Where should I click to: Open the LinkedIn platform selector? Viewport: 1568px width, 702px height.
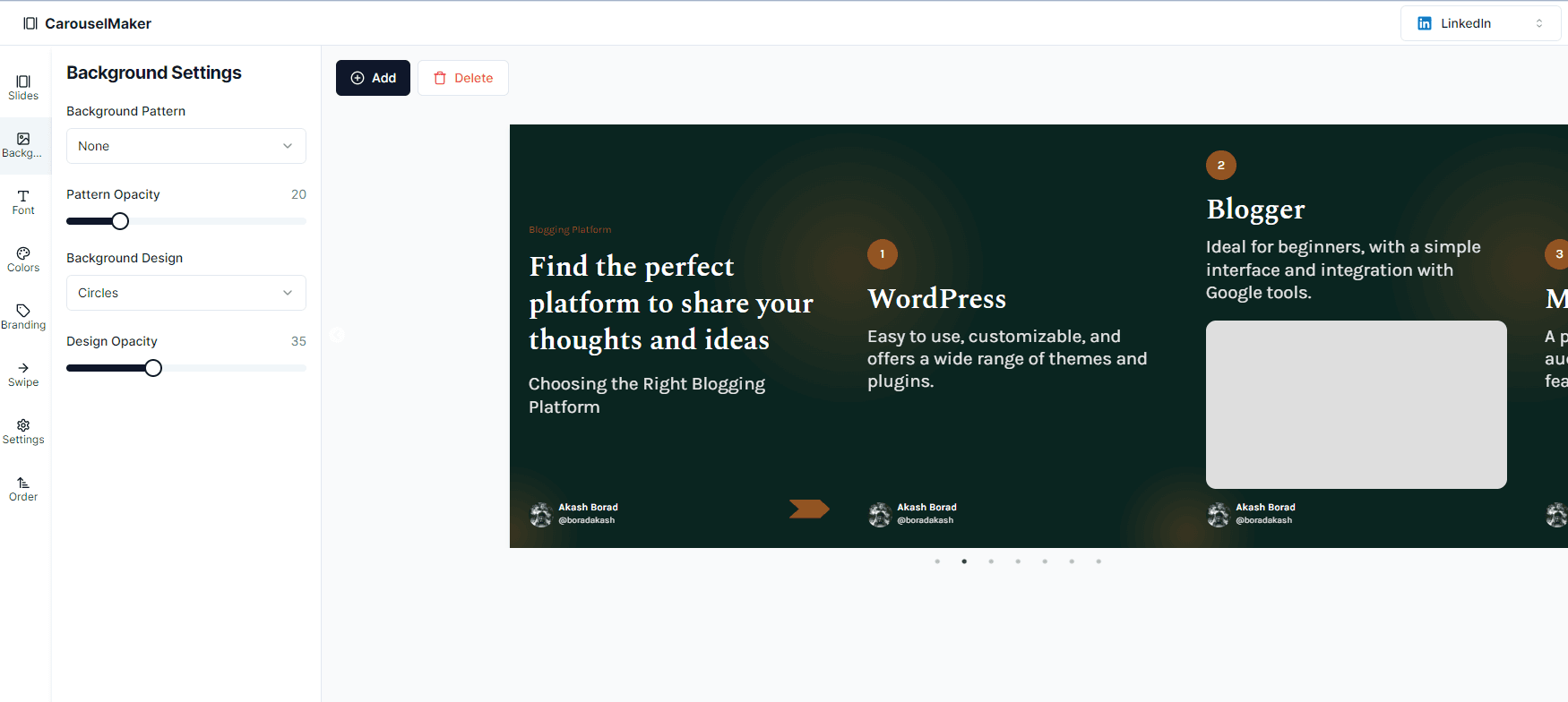(x=1480, y=23)
